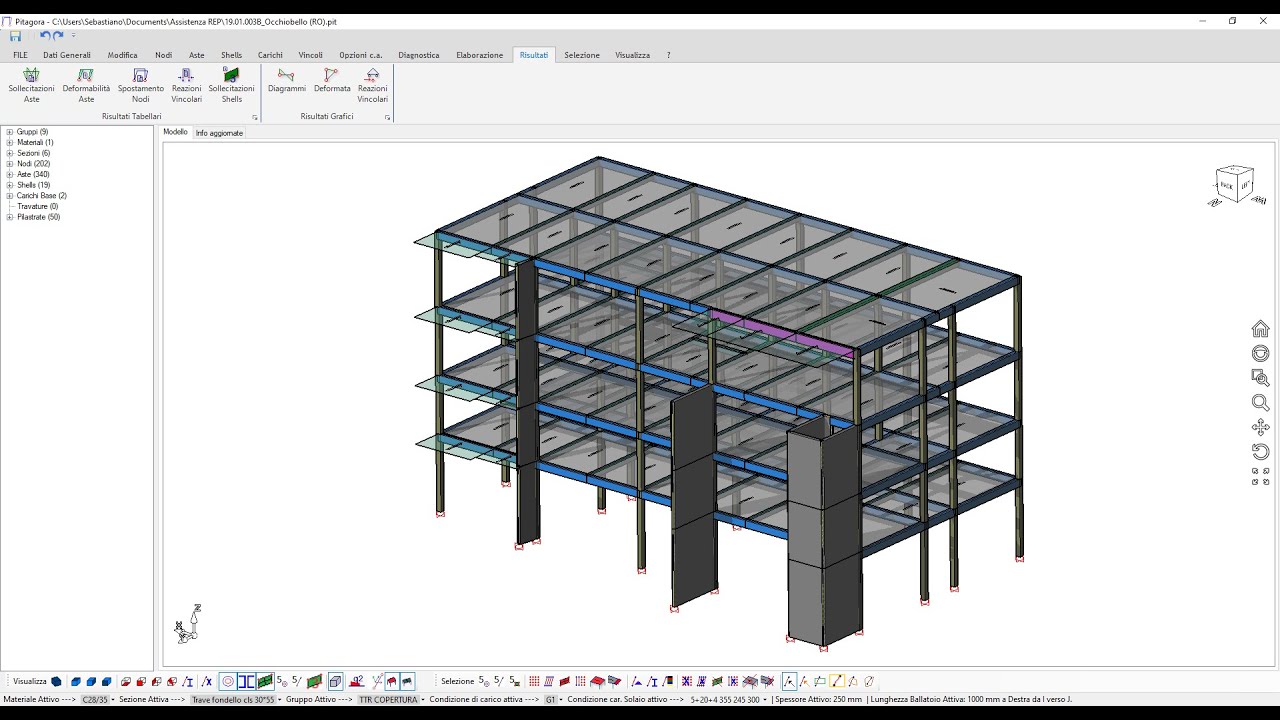Expand the Pilastrate (50) tree node

(x=10, y=217)
